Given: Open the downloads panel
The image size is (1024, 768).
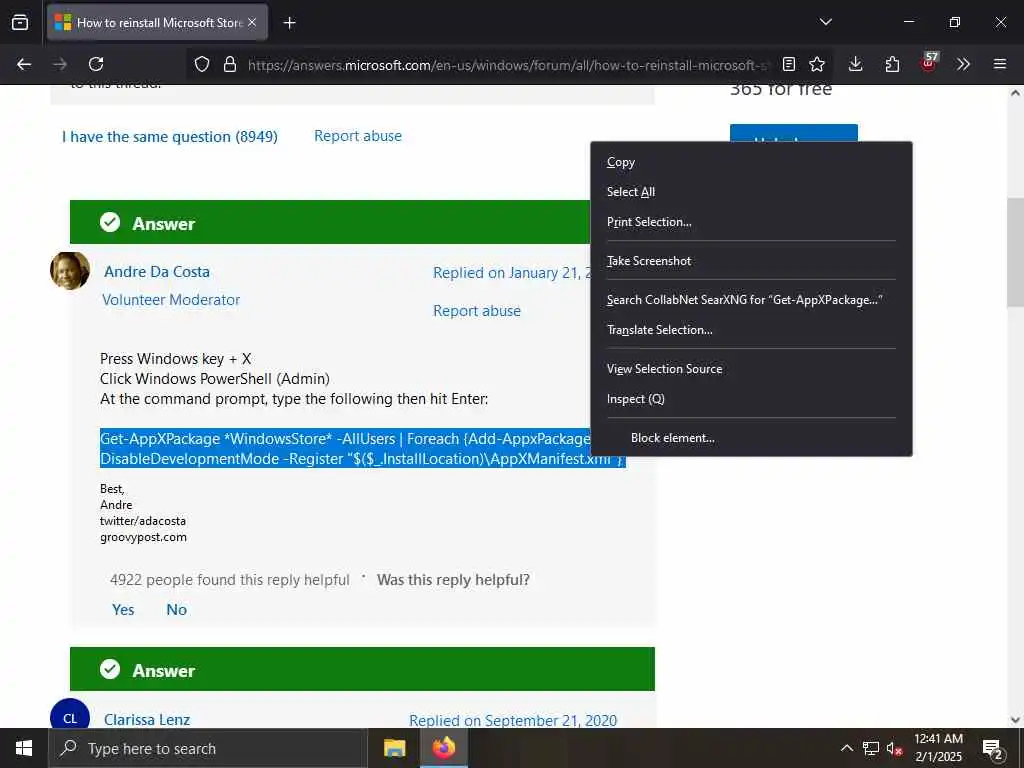Looking at the screenshot, I should (x=856, y=64).
